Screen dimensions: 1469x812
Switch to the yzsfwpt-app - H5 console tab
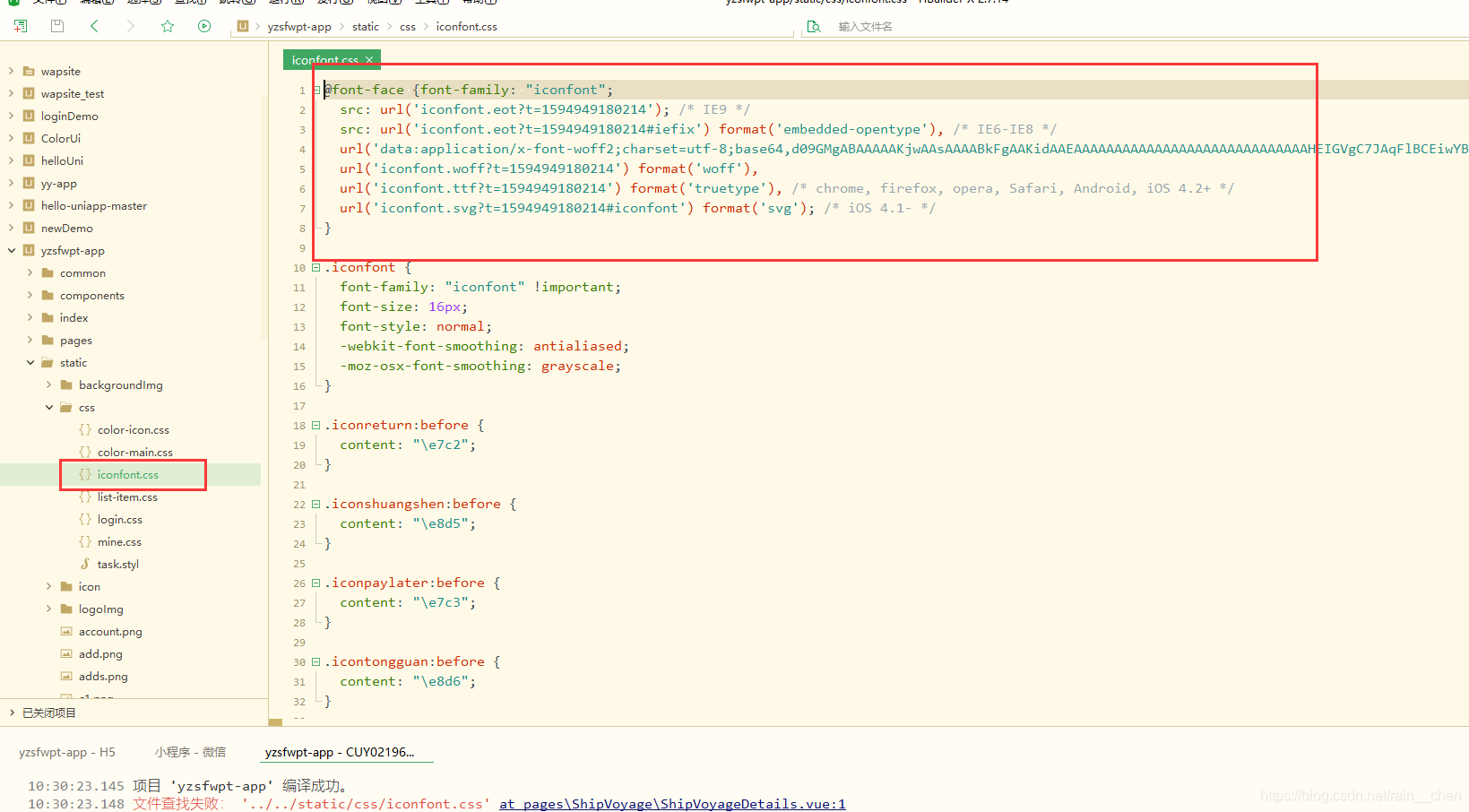(x=67, y=752)
